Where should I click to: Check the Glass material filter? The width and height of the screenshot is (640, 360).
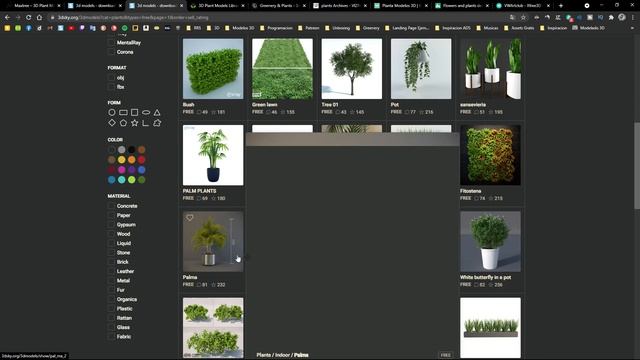(111, 327)
